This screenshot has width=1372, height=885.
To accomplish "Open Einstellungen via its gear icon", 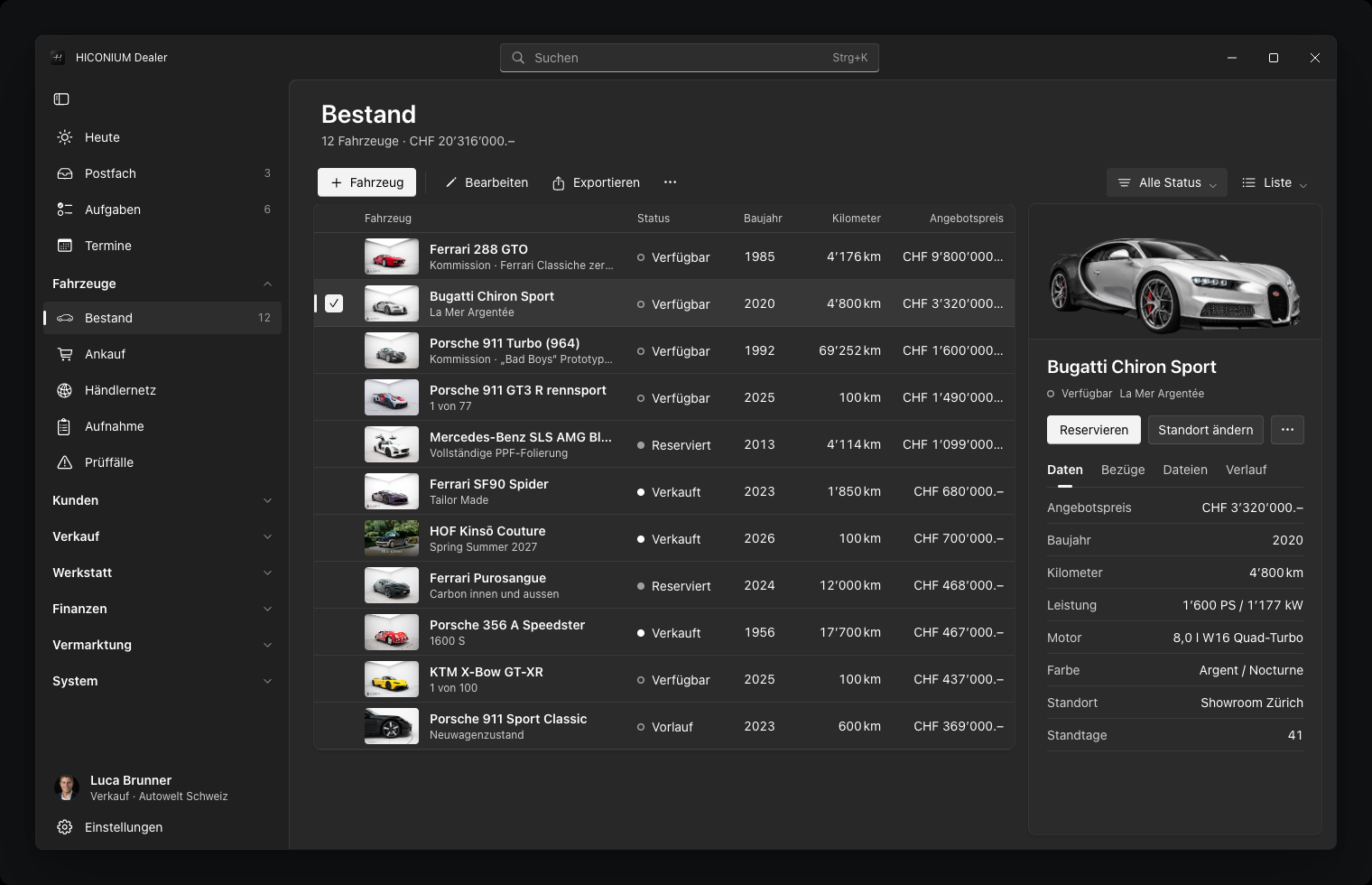I will [65, 827].
